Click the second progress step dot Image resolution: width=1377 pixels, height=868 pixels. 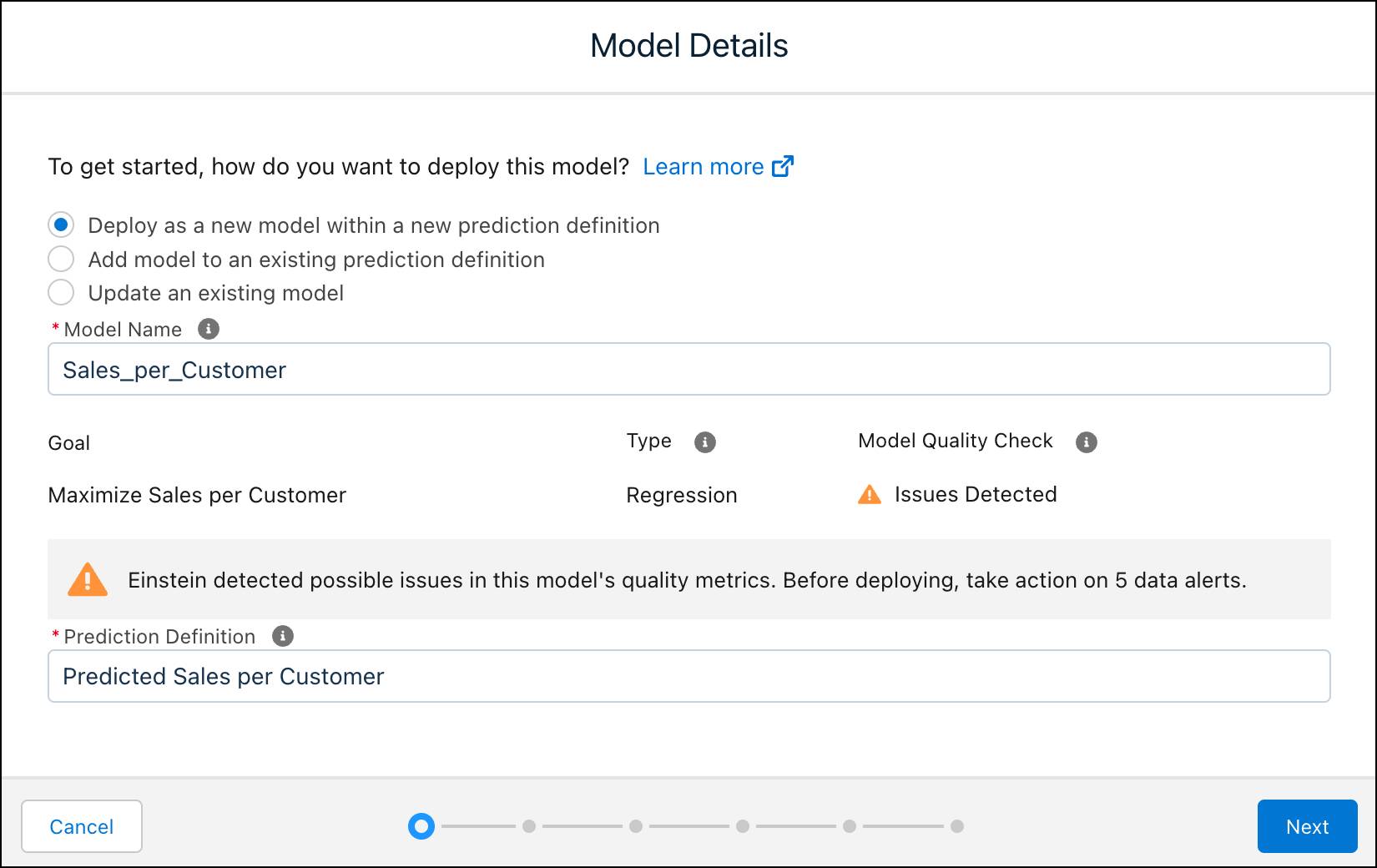530,826
